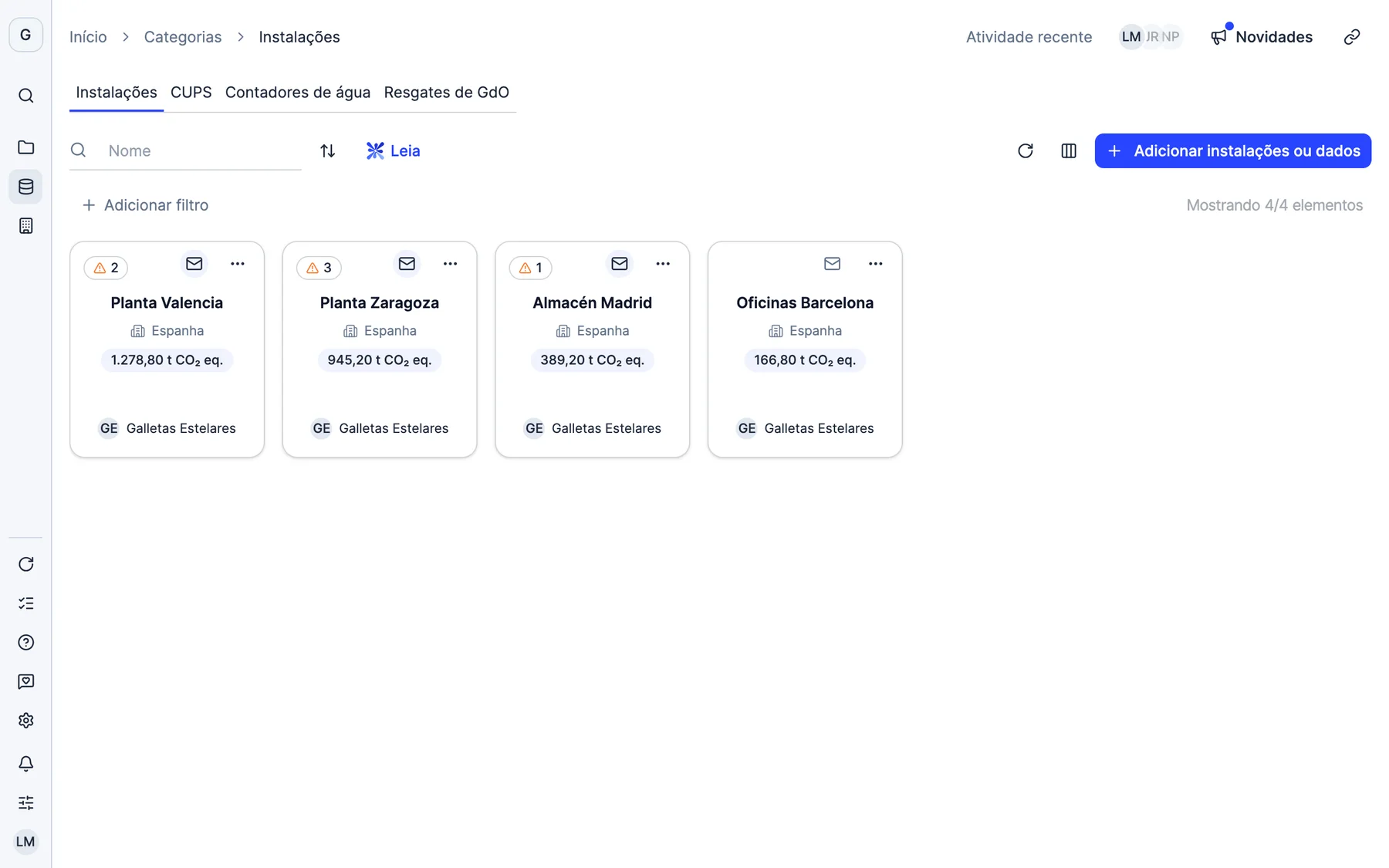The image size is (1389, 868).
Task: Open the help question mark icon
Action: [x=25, y=643]
